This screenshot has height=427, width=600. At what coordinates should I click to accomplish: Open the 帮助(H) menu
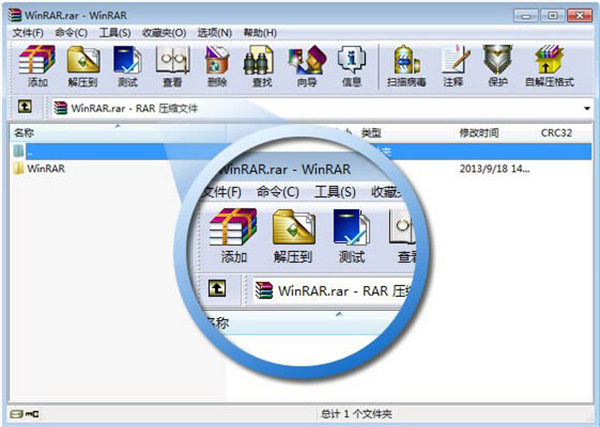[260, 33]
